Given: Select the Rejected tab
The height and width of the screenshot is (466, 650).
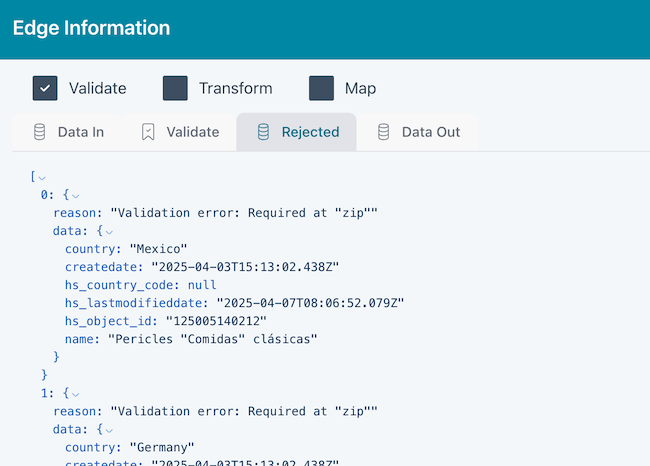Looking at the screenshot, I should tap(310, 132).
